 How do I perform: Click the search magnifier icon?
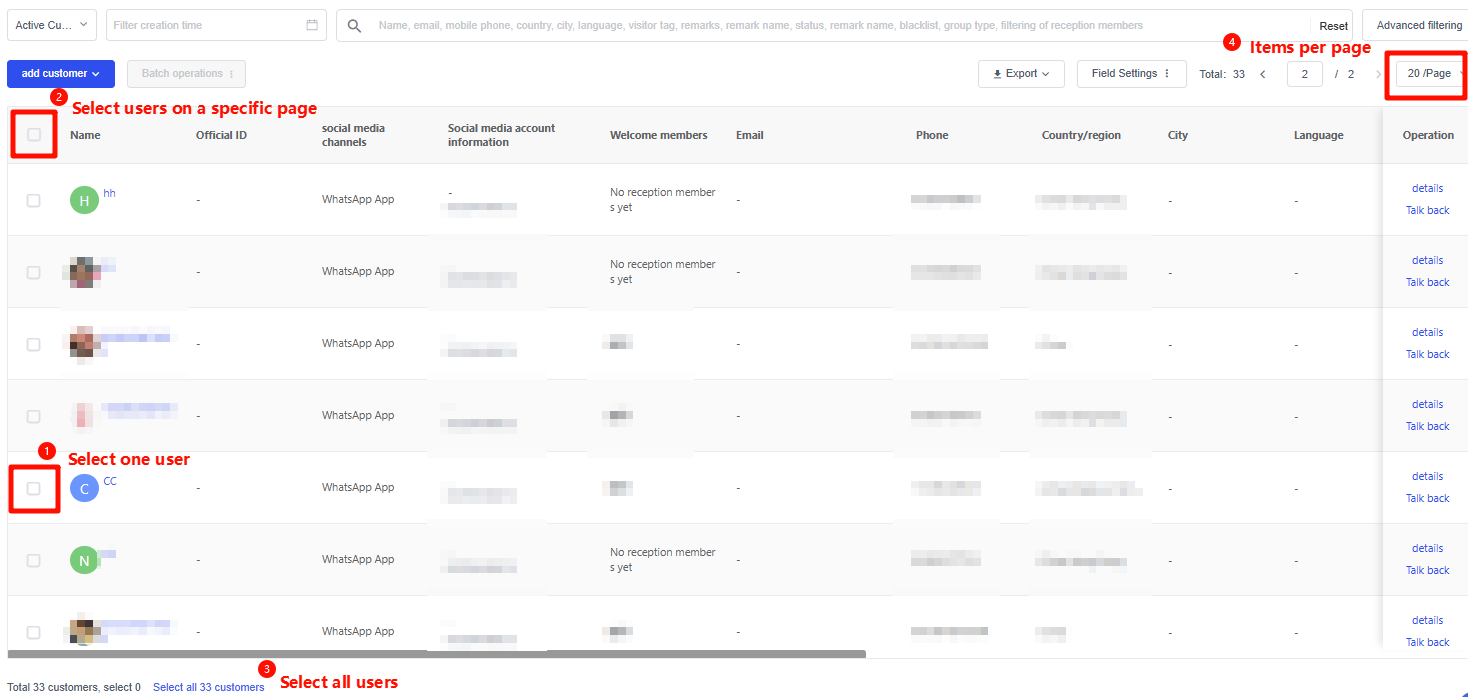(x=354, y=26)
